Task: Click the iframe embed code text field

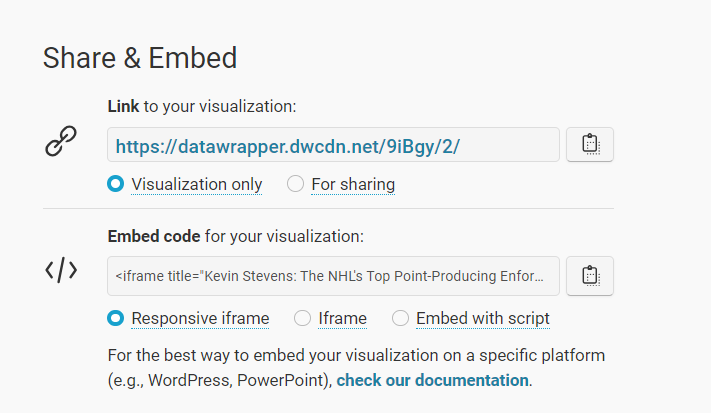Action: [x=333, y=276]
